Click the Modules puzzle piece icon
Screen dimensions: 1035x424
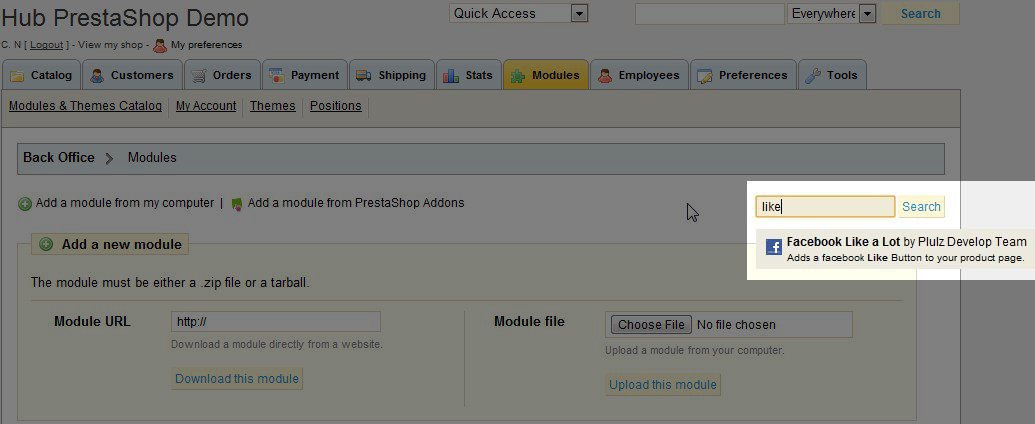pos(518,75)
